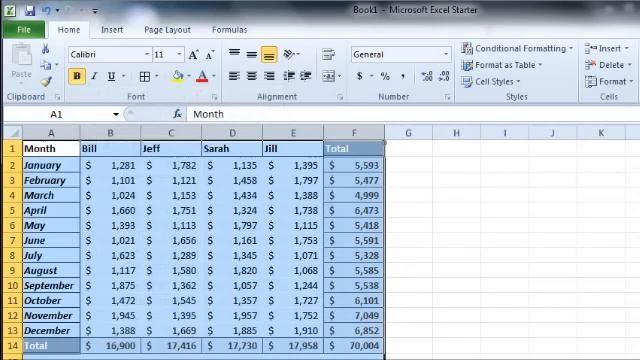Apply the Fill Color bucket
Image resolution: width=640 pixels, height=360 pixels.
coord(177,76)
